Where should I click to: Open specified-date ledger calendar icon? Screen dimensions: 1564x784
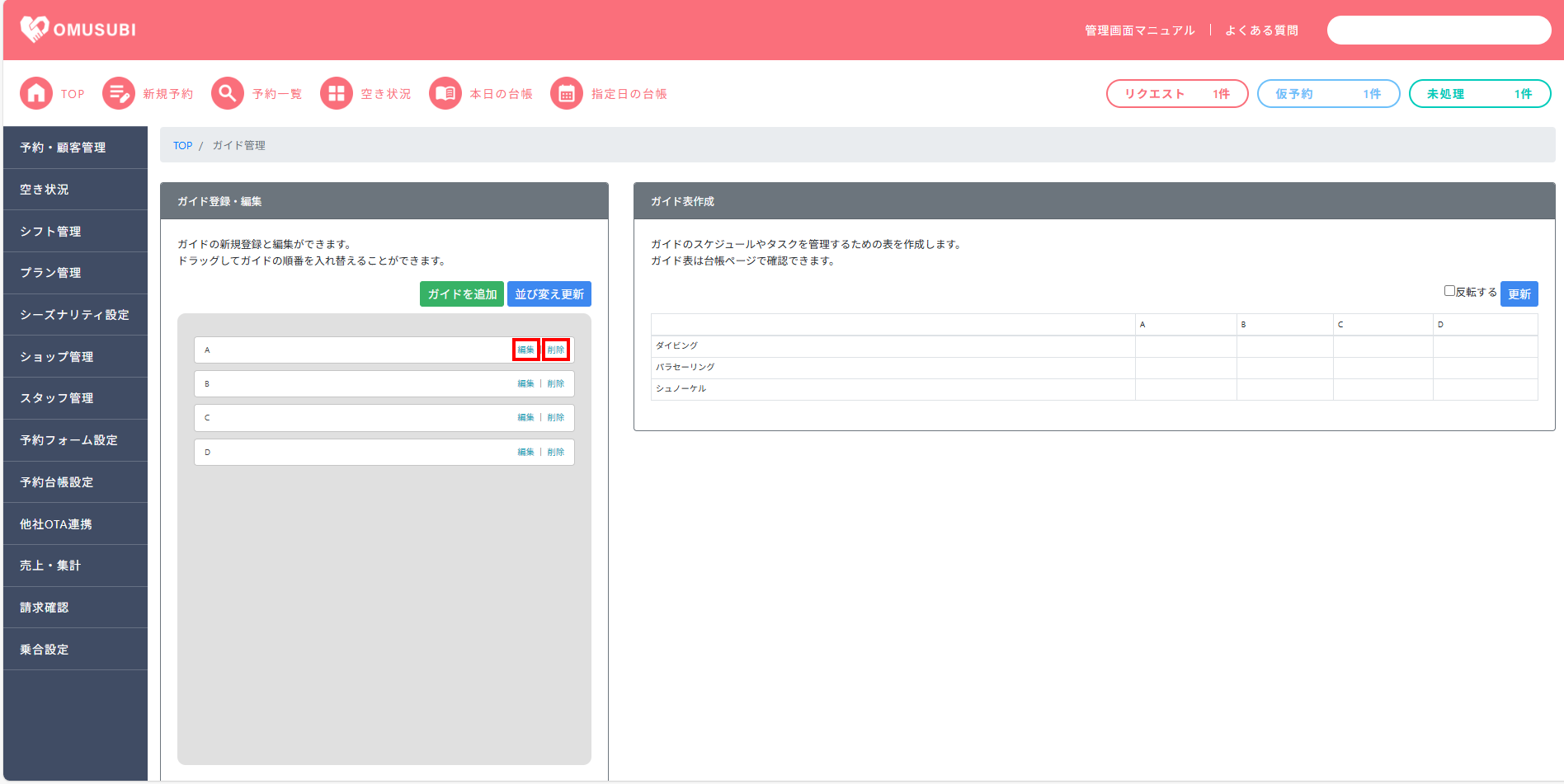pos(567,94)
